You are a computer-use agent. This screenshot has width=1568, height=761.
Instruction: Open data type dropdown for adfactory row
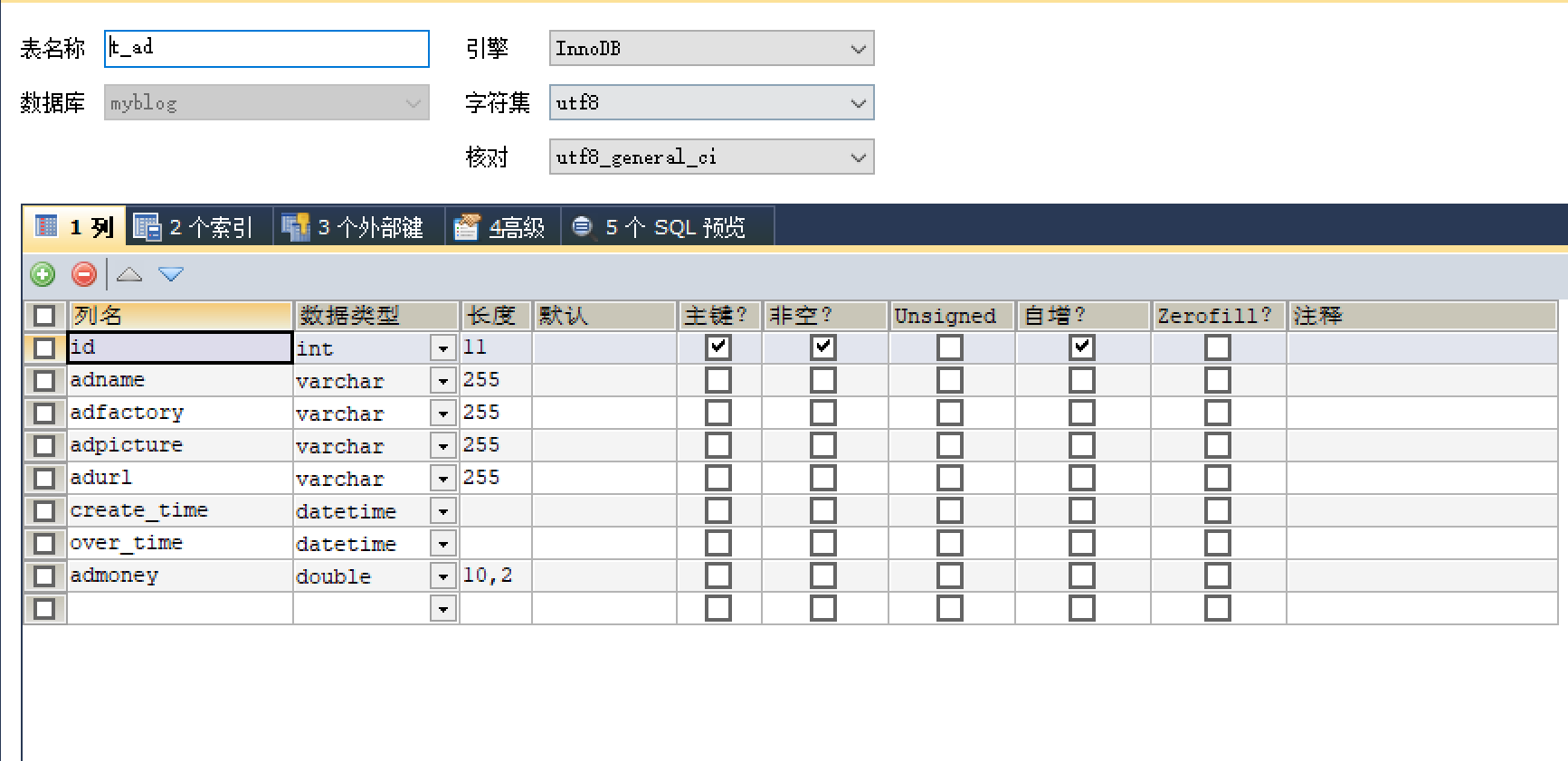coord(442,414)
